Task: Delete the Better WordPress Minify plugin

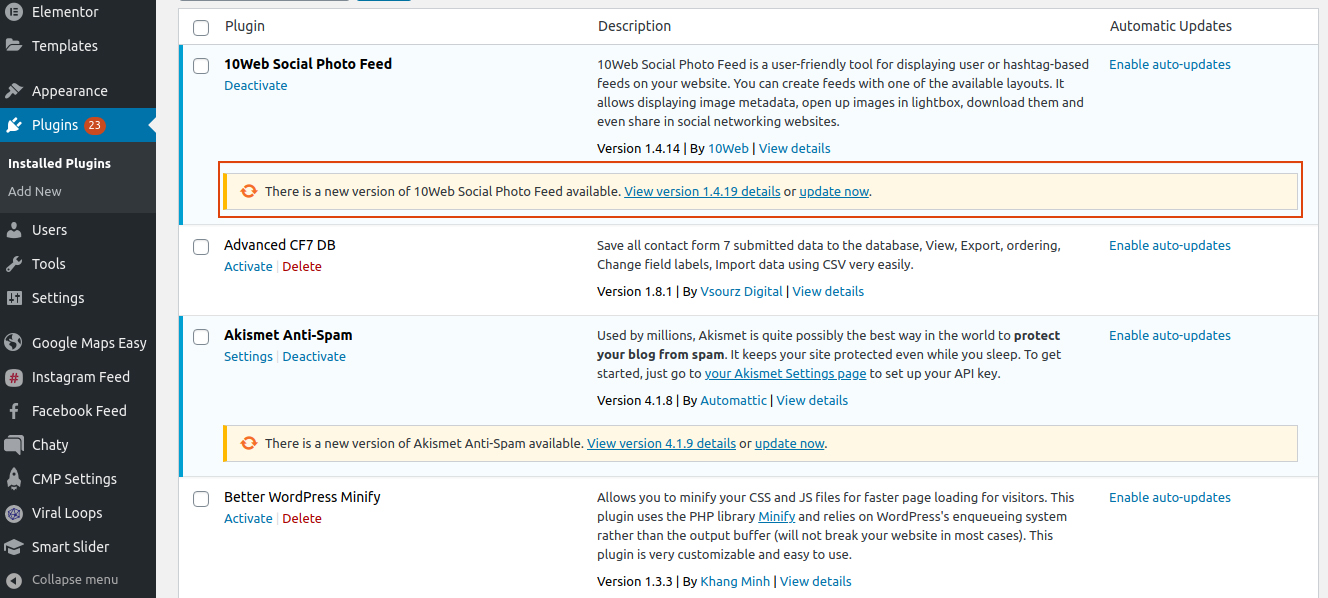Action: pos(302,518)
